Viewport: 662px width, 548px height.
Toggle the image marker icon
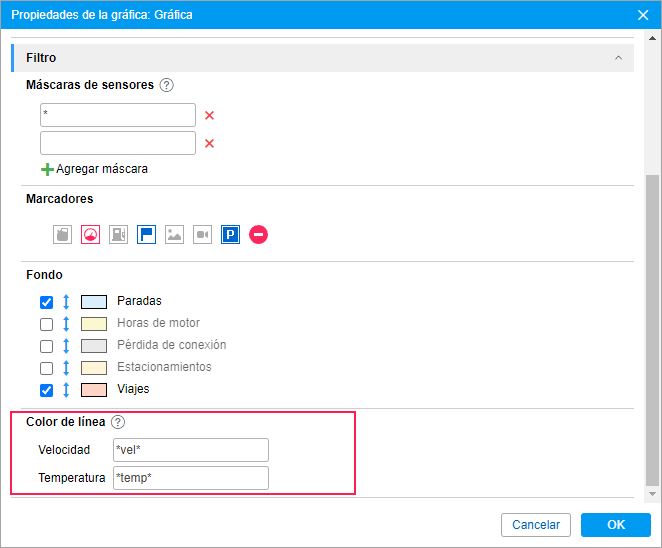[174, 235]
